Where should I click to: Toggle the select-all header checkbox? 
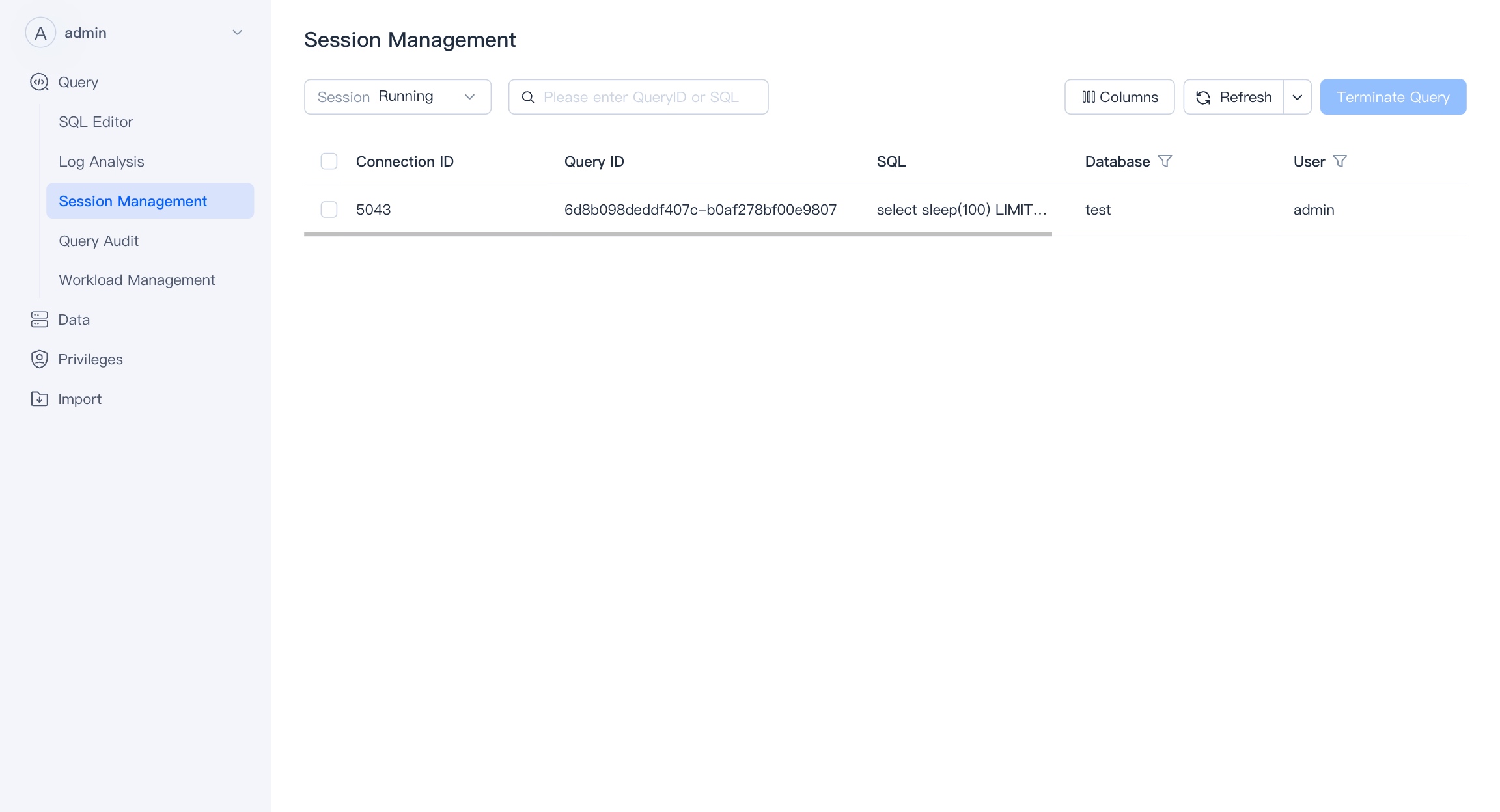click(329, 161)
